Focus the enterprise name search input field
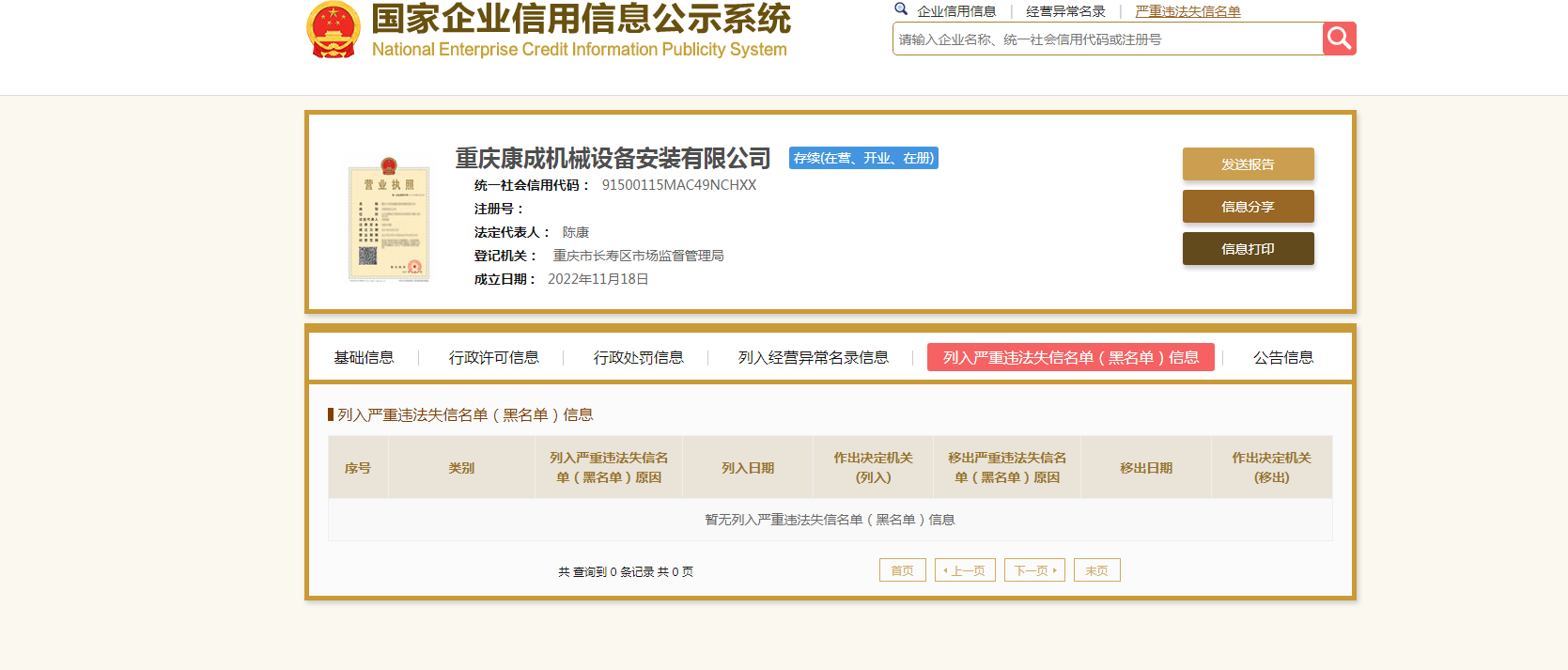1568x670 pixels. pos(1108,39)
